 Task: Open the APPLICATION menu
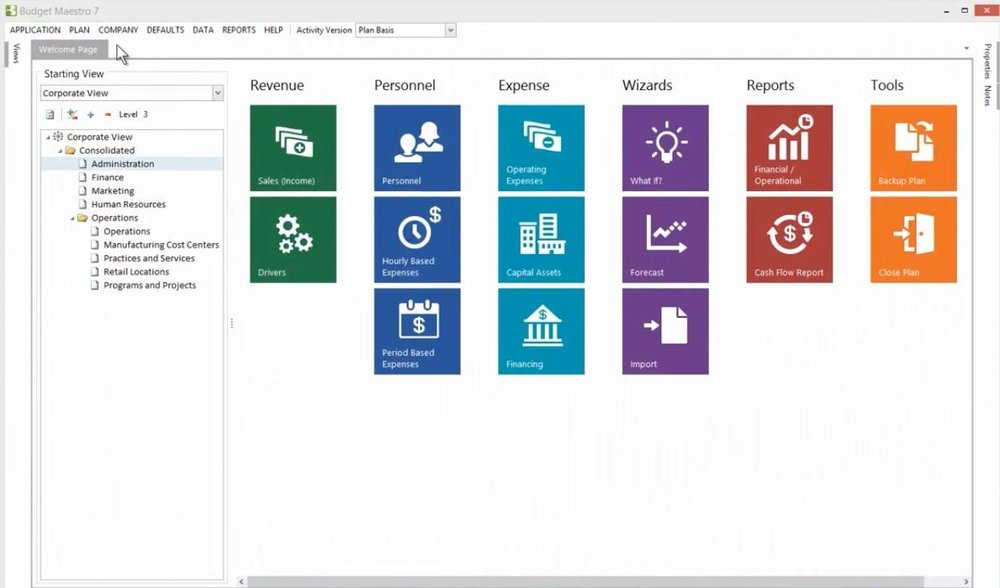pyautogui.click(x=35, y=30)
